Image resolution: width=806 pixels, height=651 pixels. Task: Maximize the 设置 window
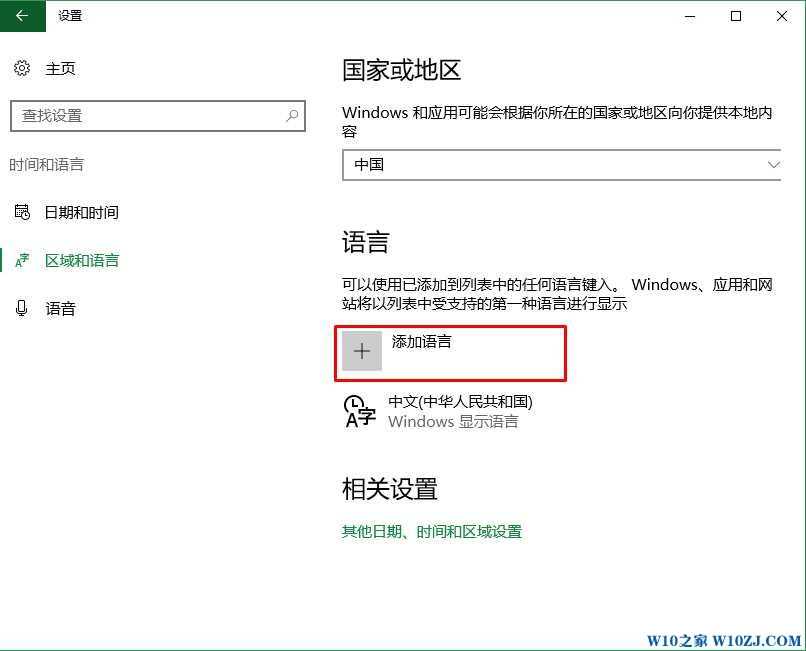736,16
